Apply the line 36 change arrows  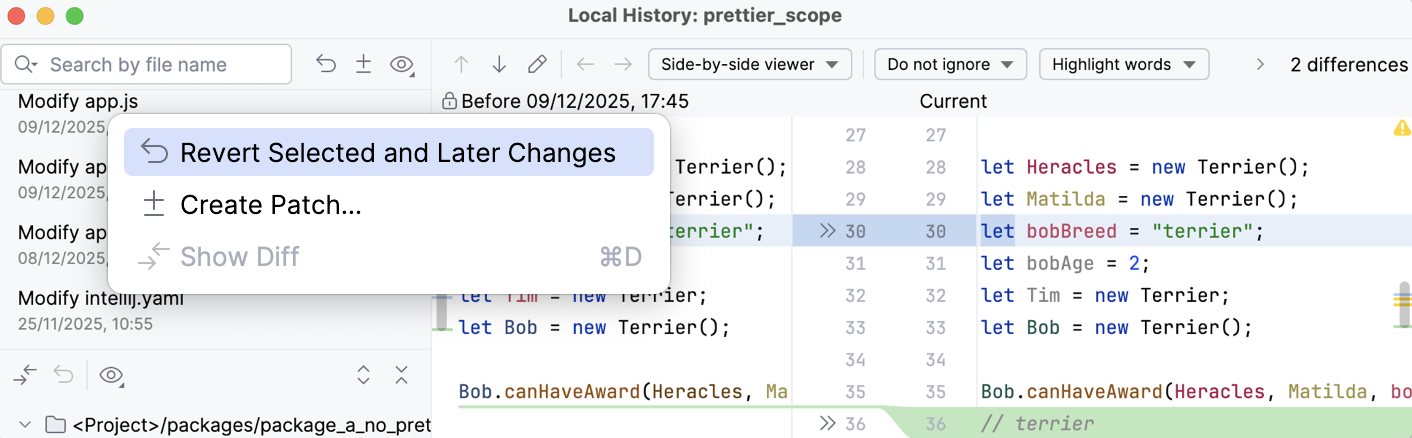(x=827, y=423)
